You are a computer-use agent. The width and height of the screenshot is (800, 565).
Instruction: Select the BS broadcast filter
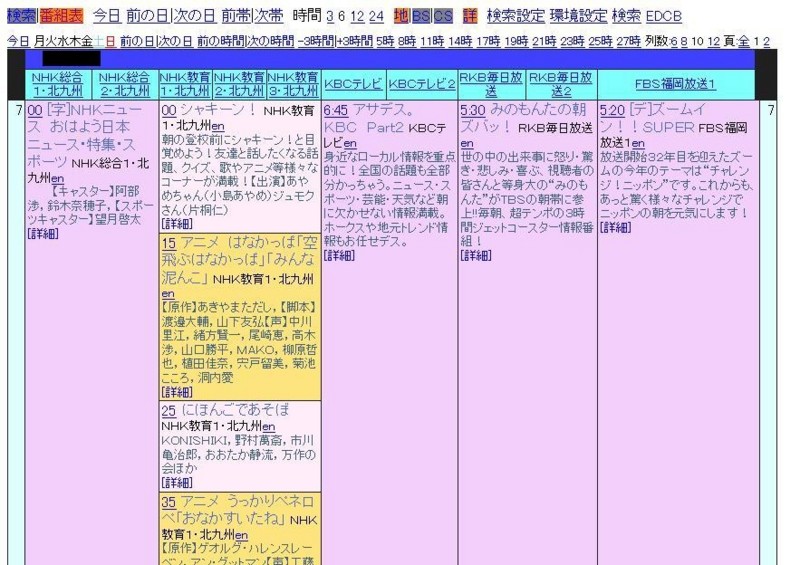(x=420, y=16)
